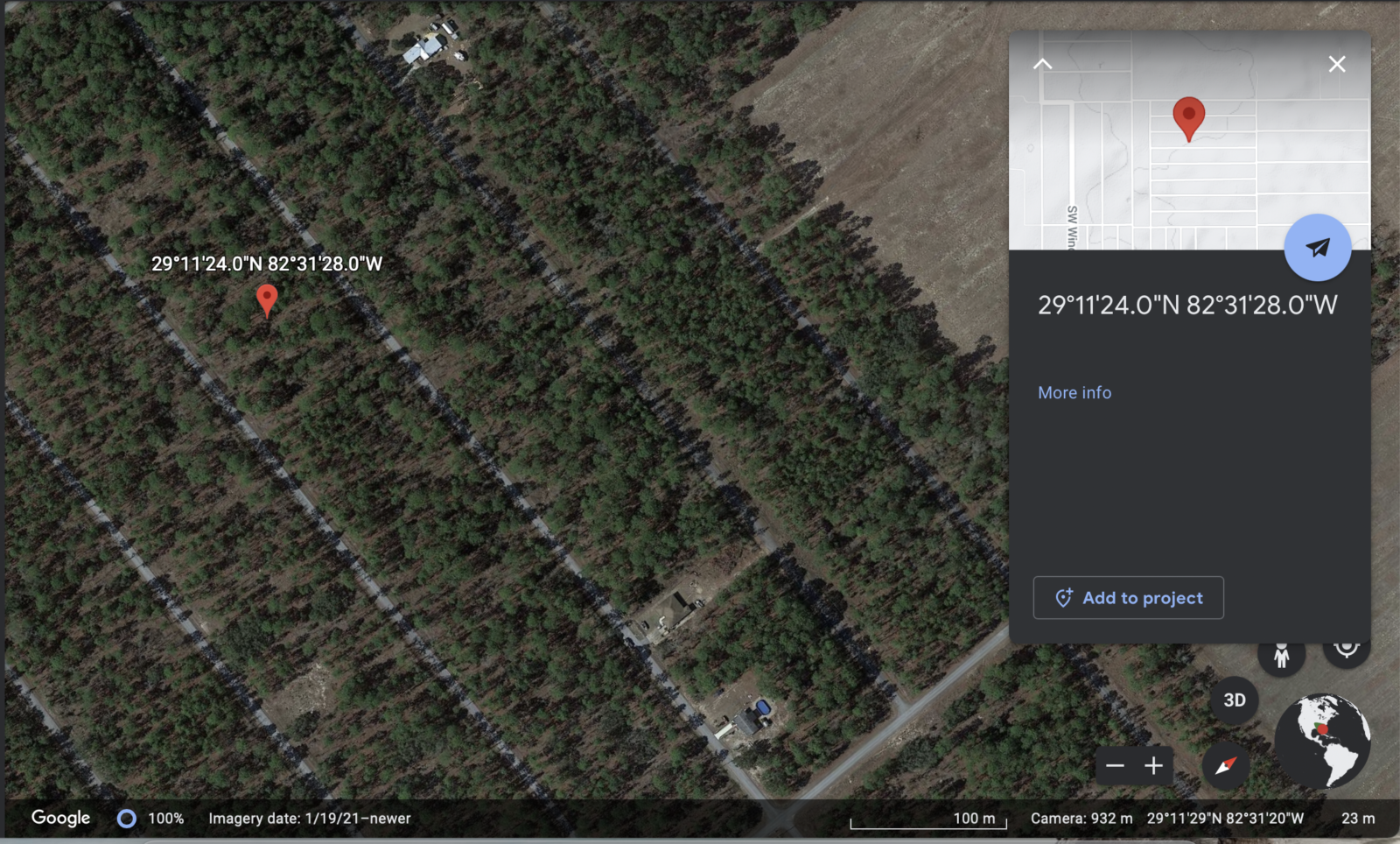Click the 100 m scale bar

click(x=928, y=819)
